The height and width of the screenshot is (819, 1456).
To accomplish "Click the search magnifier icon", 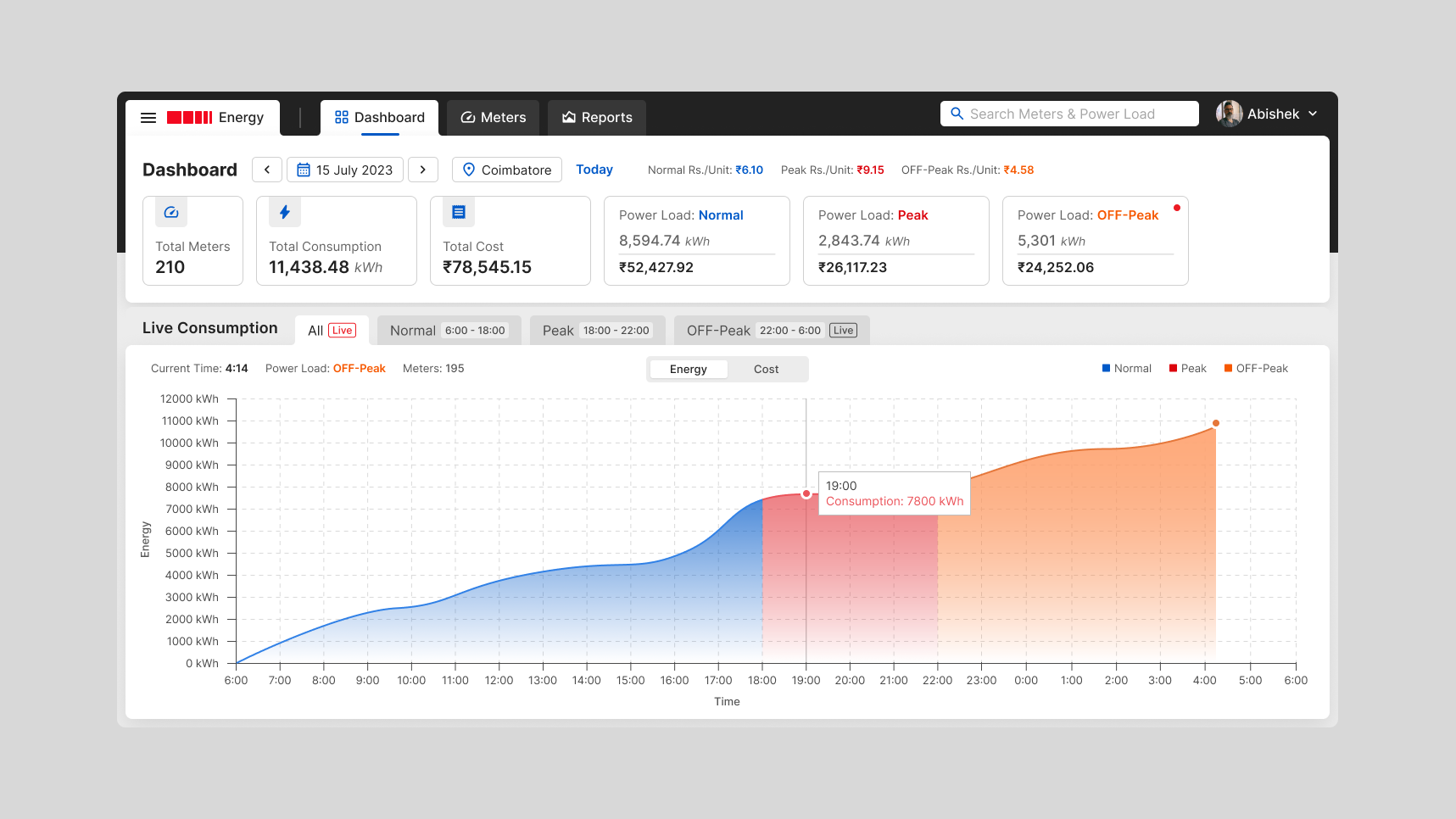I will (957, 113).
